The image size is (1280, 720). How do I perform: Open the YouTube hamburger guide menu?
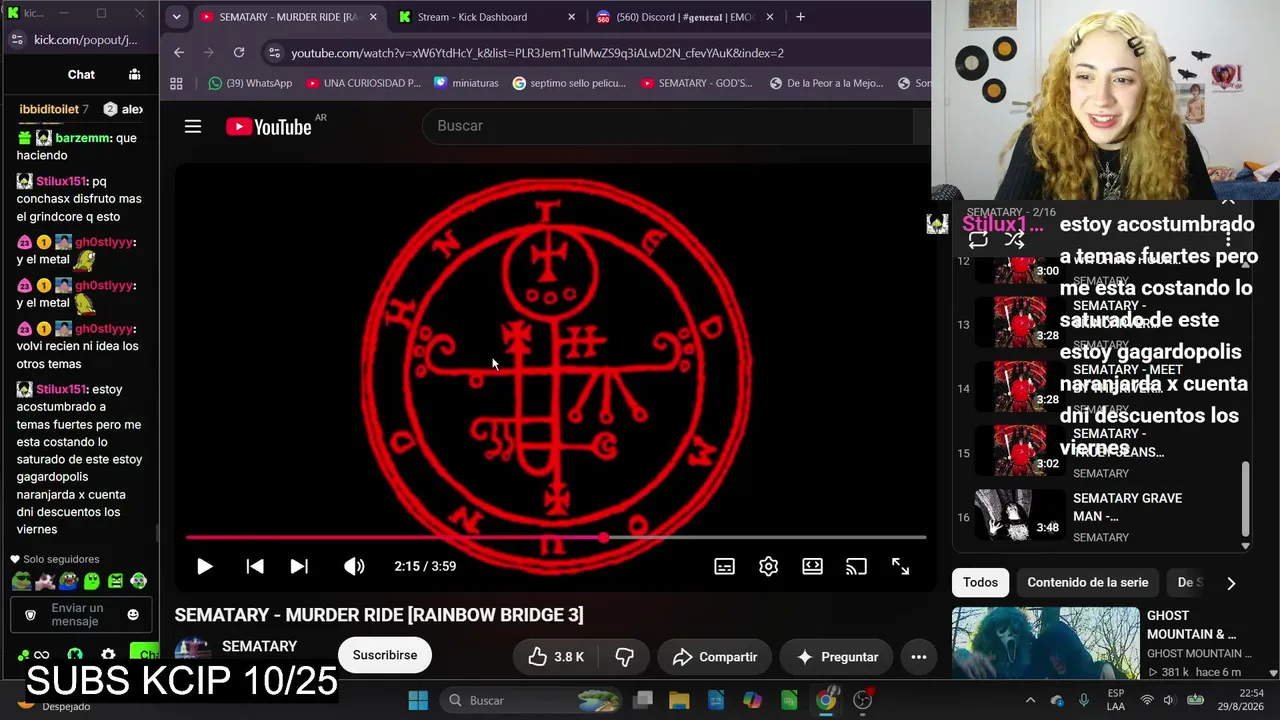193,126
